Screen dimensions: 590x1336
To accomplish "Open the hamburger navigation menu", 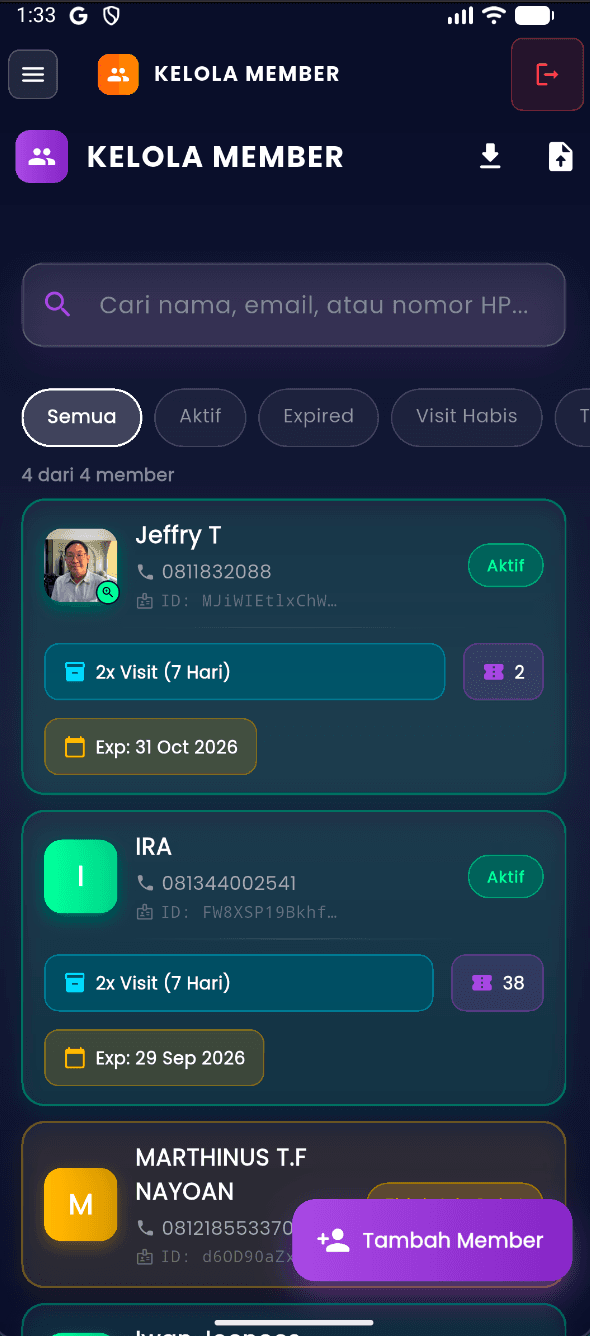I will click(33, 75).
